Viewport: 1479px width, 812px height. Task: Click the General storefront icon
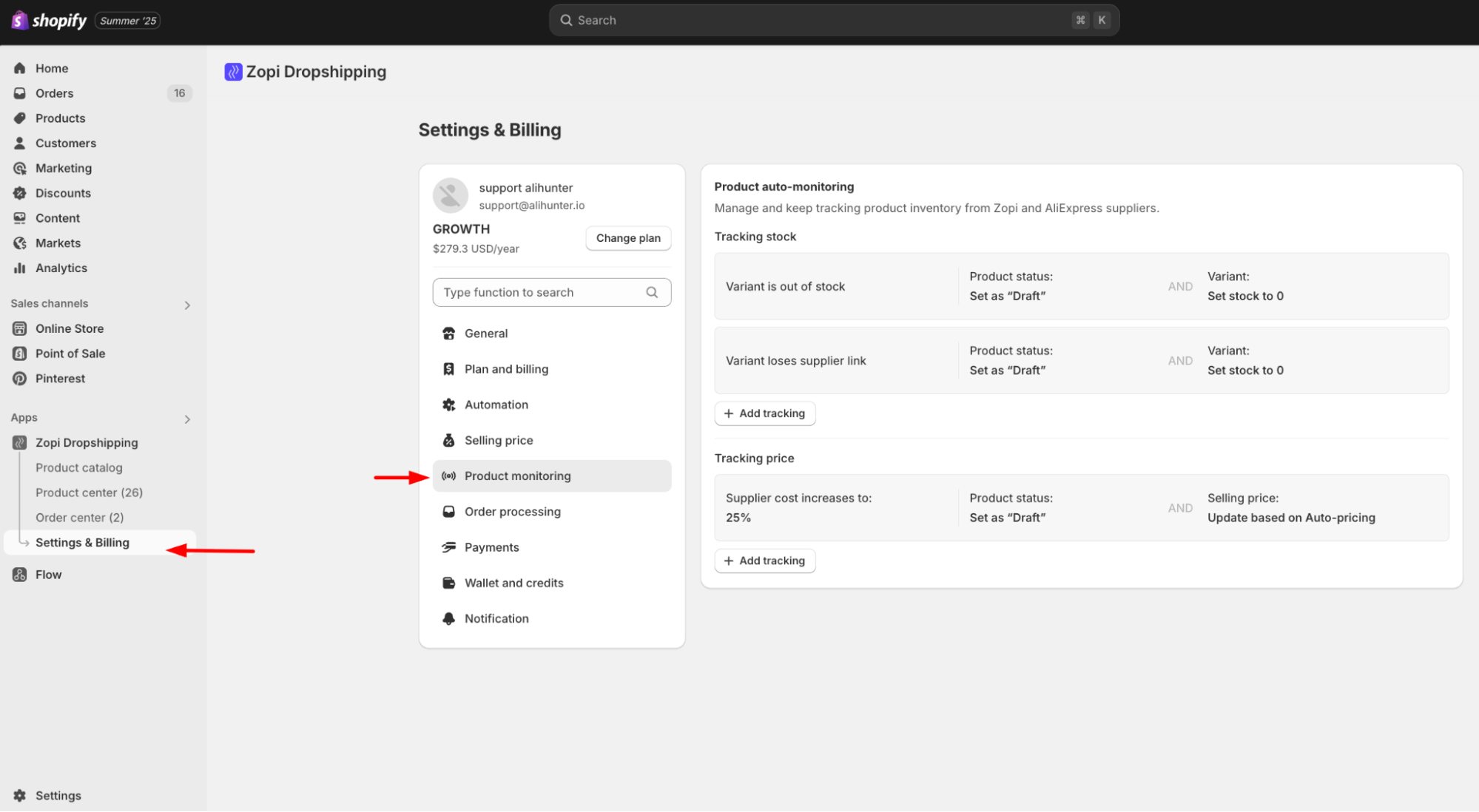(x=448, y=334)
